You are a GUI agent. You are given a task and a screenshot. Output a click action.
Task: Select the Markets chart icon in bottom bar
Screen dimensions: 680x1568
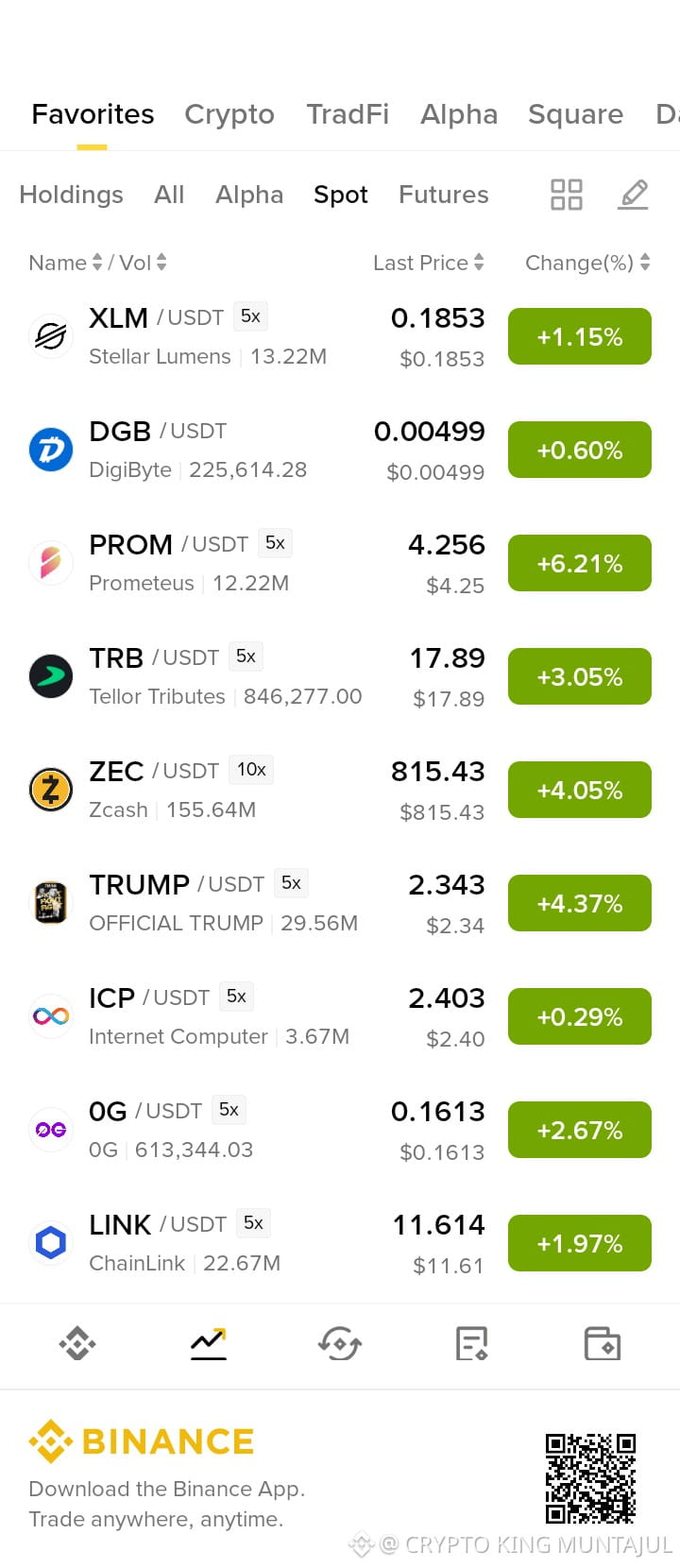tap(209, 1343)
